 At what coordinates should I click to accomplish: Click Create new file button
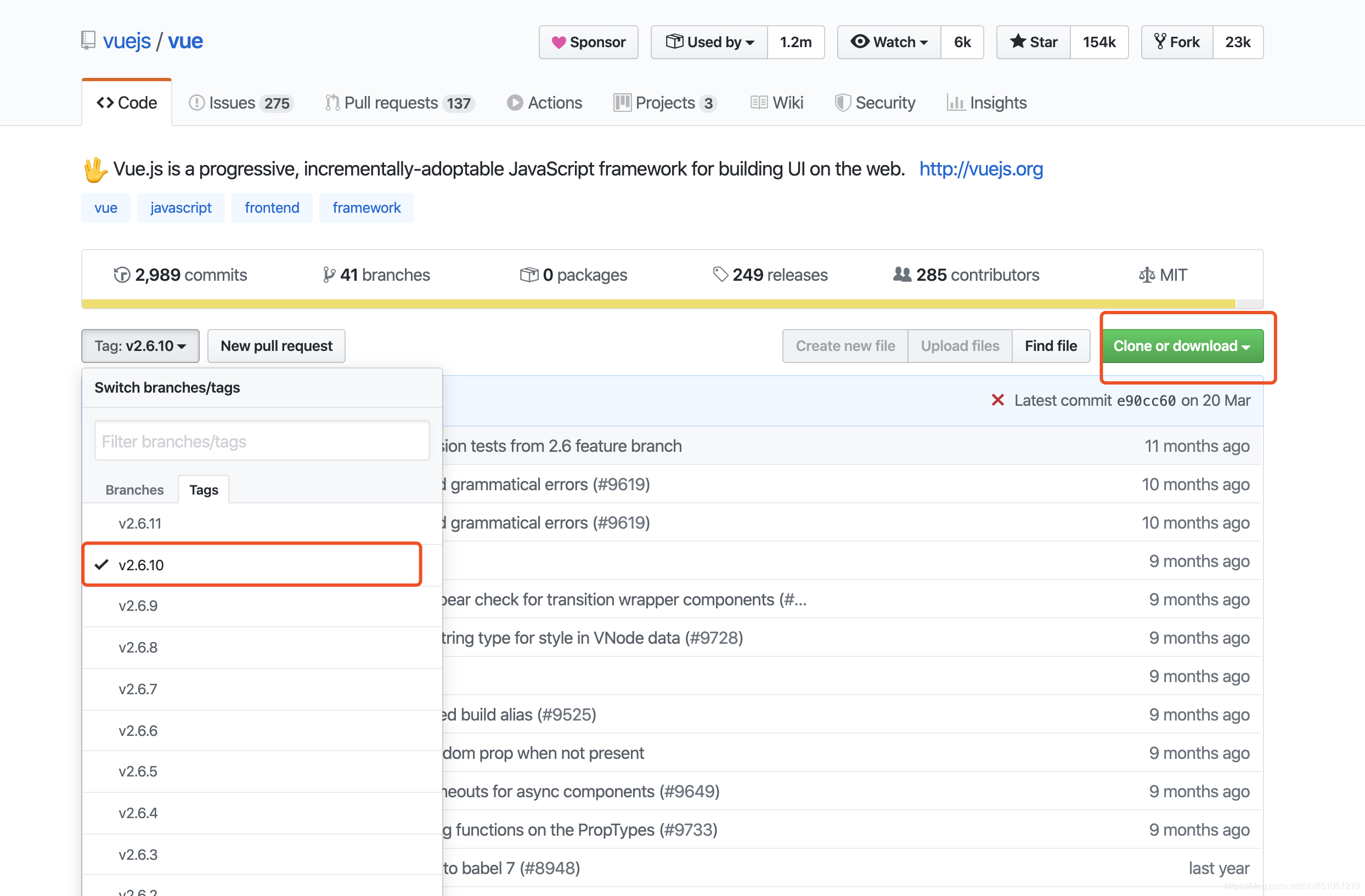click(845, 345)
